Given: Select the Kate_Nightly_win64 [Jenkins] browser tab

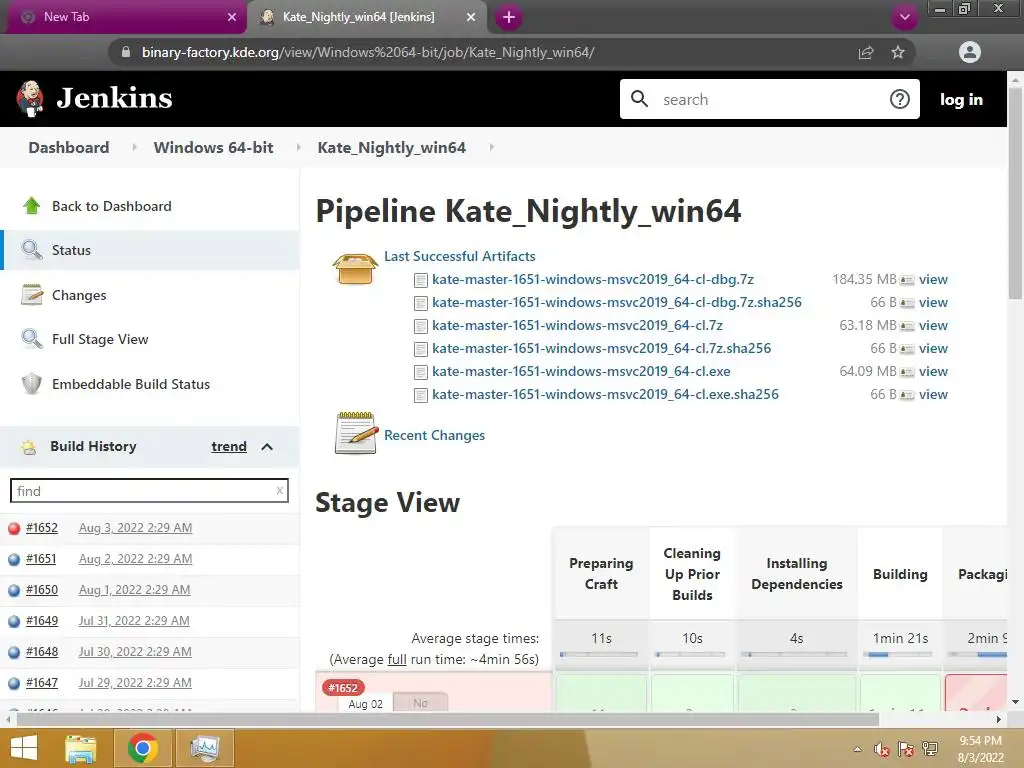Looking at the screenshot, I should coord(366,17).
